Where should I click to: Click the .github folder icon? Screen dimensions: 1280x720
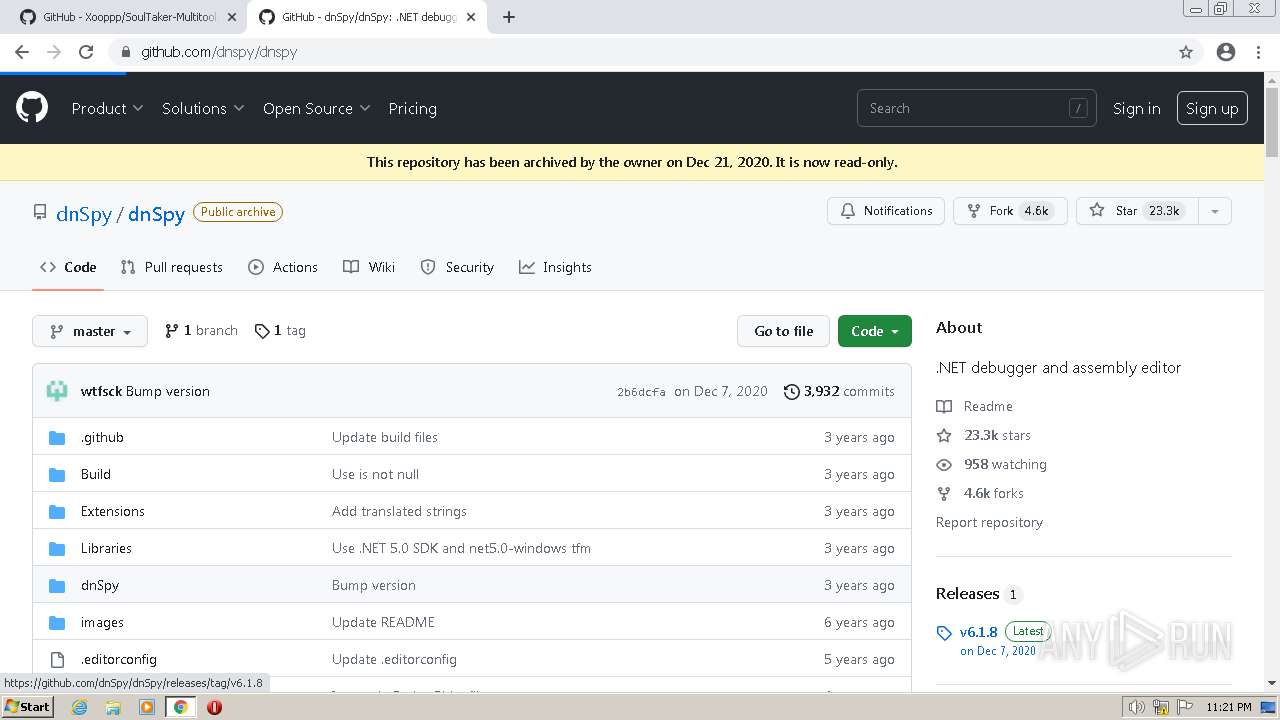tap(57, 437)
